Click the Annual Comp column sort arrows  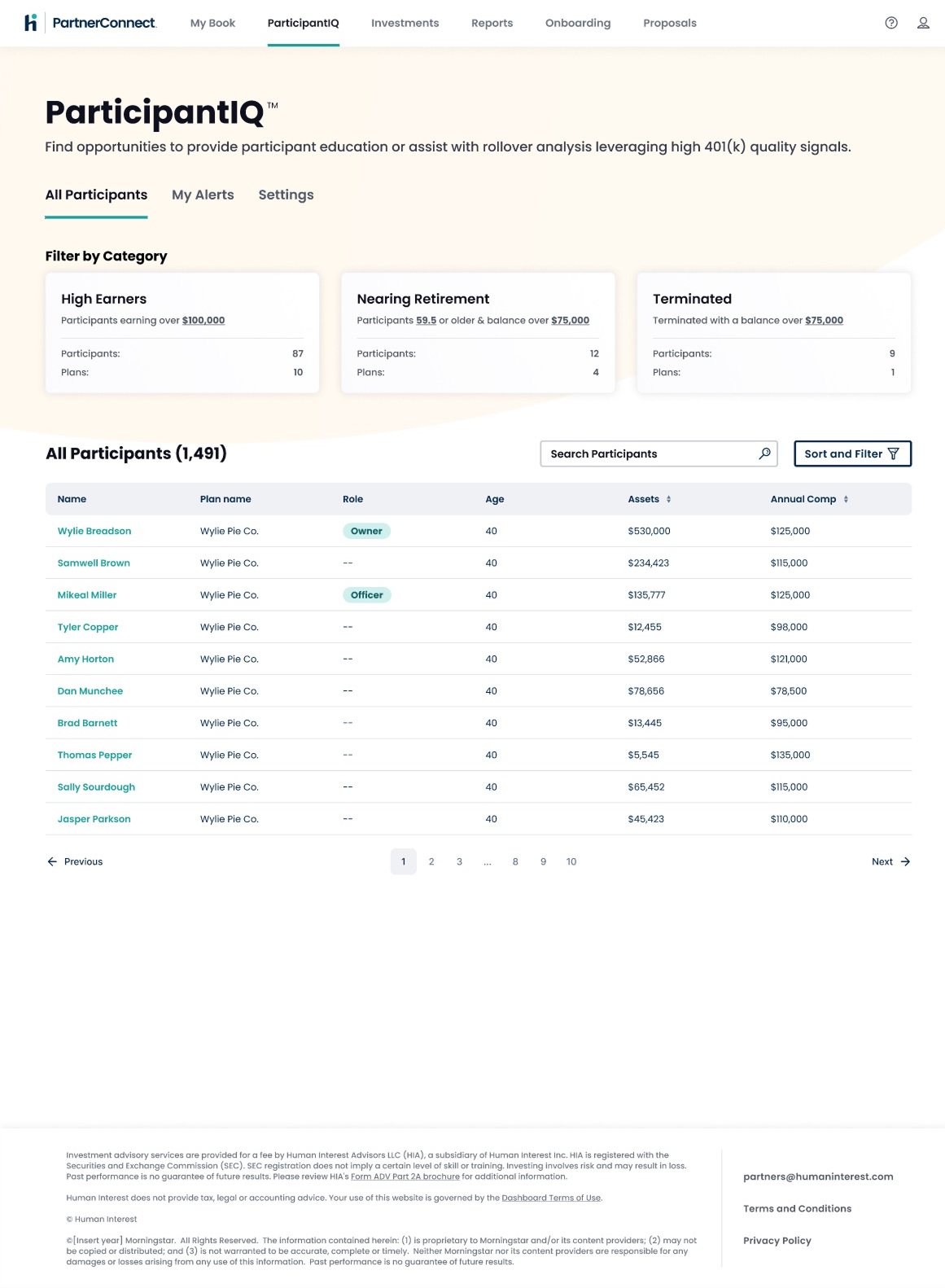(x=846, y=499)
